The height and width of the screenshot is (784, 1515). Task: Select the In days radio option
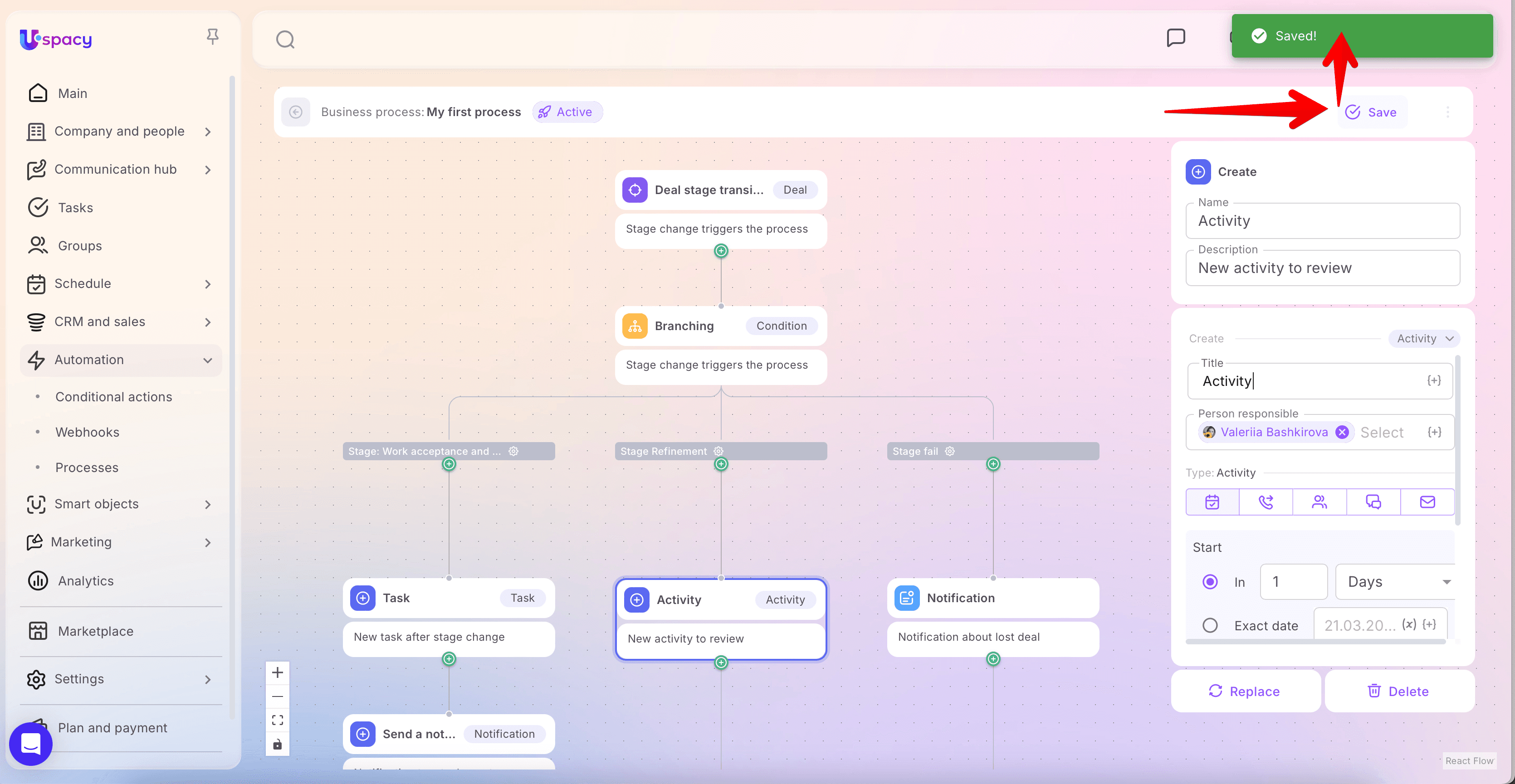[1210, 582]
